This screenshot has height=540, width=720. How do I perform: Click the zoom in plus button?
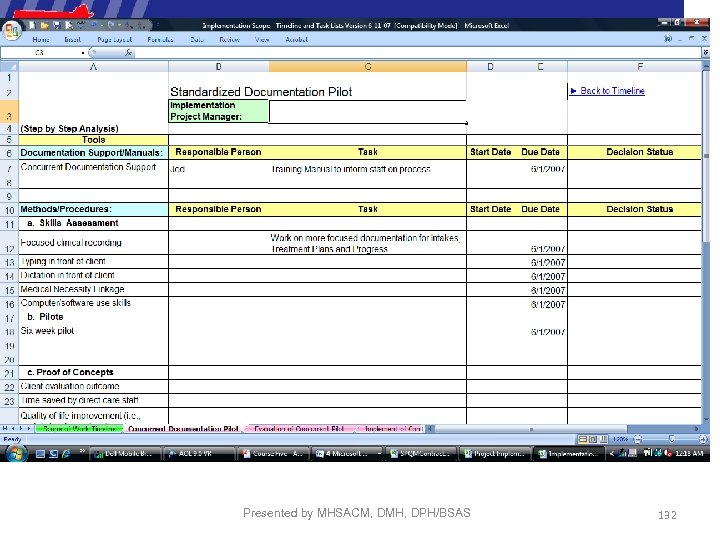coord(703,439)
